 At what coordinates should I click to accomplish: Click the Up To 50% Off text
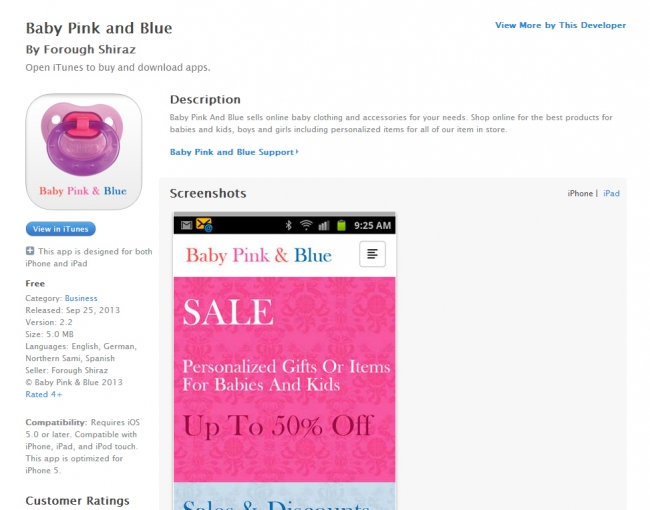coord(278,426)
